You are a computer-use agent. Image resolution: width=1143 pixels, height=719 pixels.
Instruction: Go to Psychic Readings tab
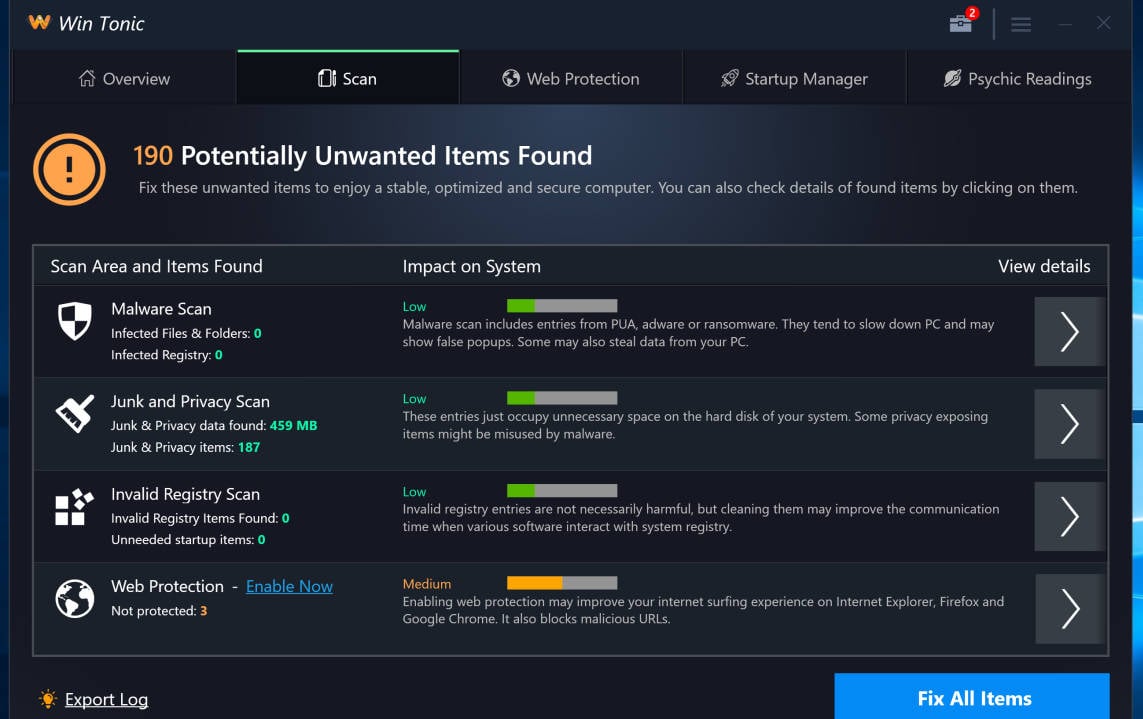click(x=1017, y=79)
